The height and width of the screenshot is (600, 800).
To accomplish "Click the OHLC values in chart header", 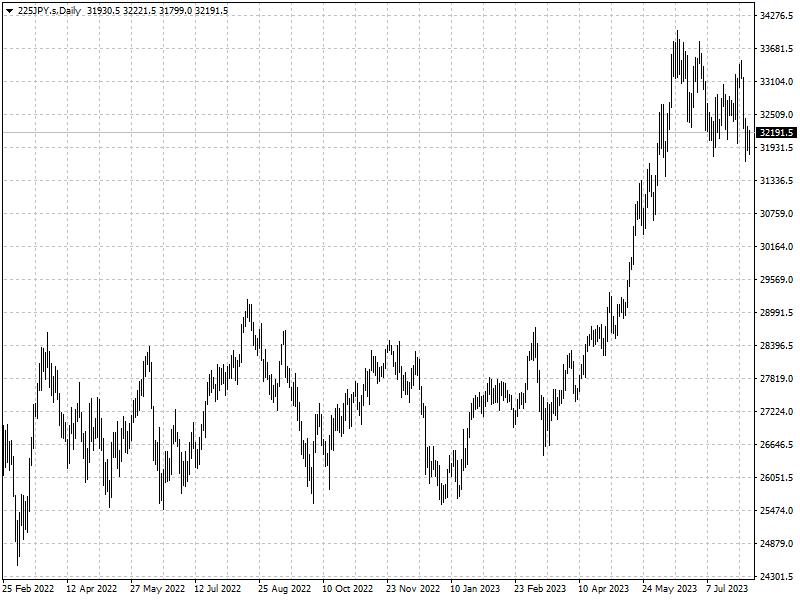I will pos(157,11).
